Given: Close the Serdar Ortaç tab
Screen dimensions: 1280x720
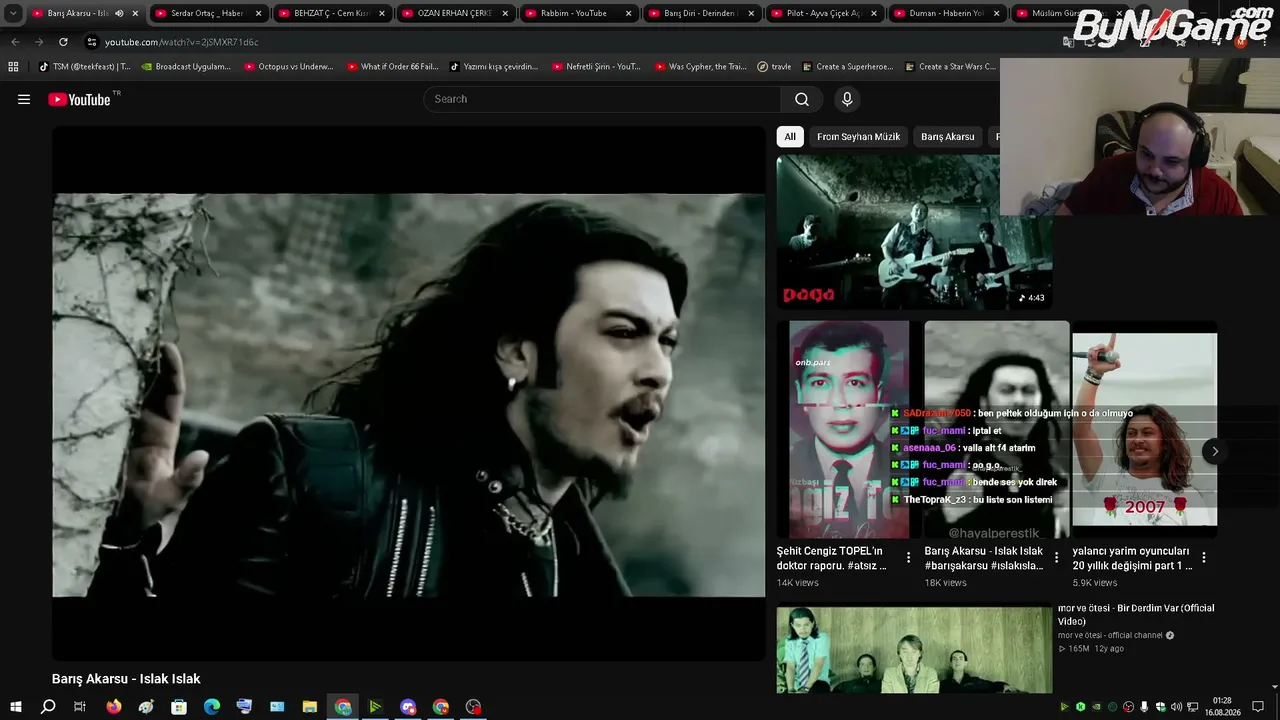Looking at the screenshot, I should click(x=258, y=14).
